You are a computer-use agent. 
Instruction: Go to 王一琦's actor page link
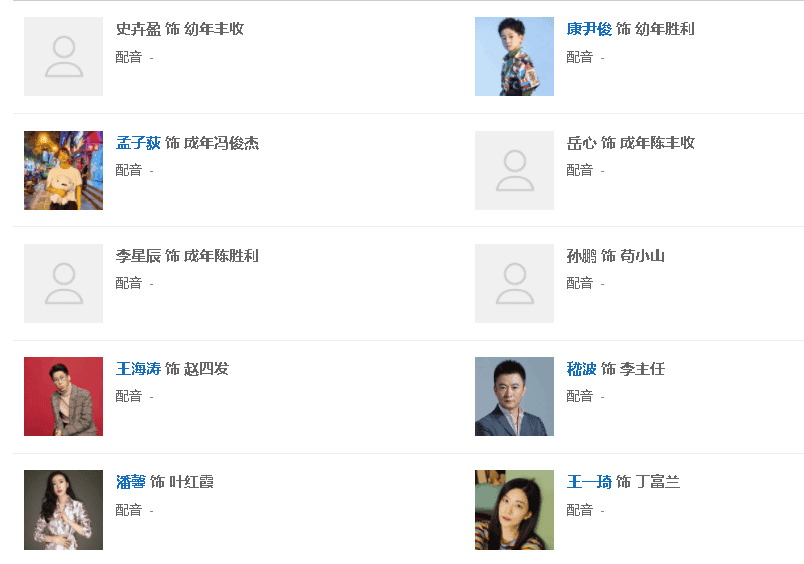[x=589, y=482]
